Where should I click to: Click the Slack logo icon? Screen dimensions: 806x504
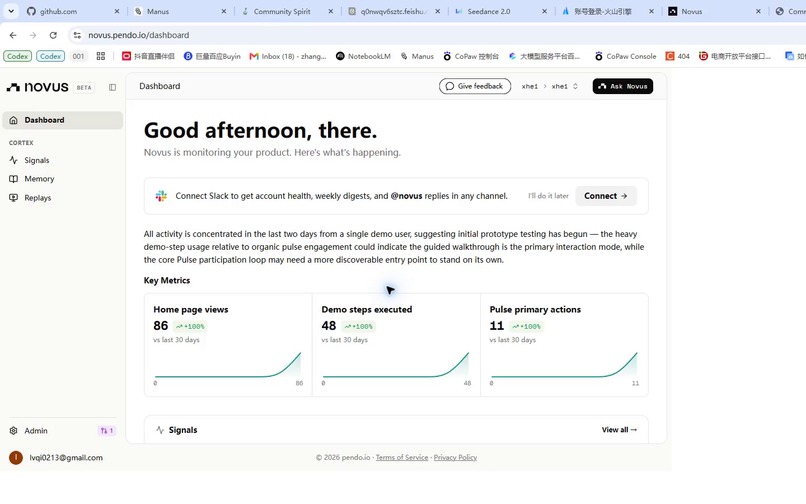click(x=161, y=196)
